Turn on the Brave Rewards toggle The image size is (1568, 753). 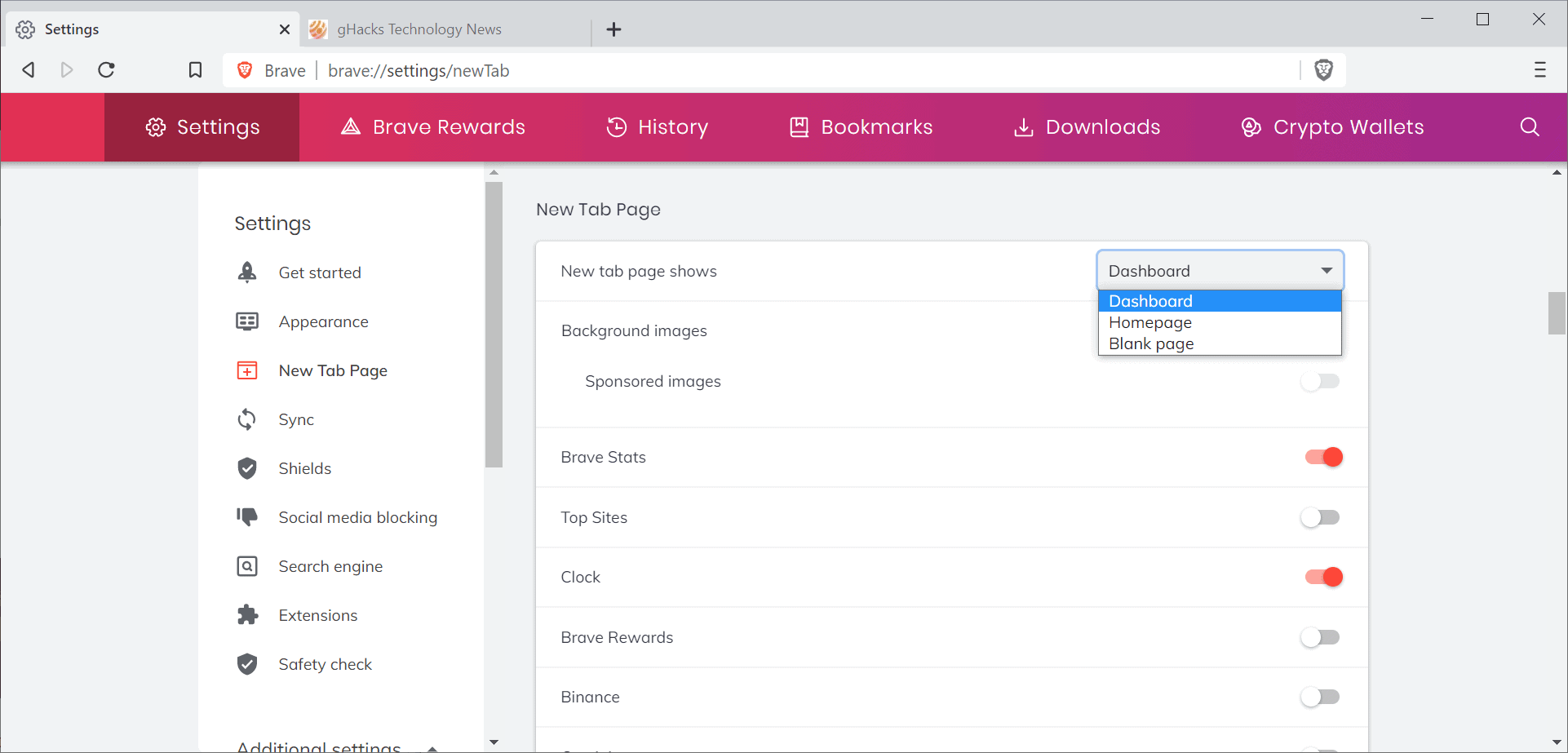1320,637
